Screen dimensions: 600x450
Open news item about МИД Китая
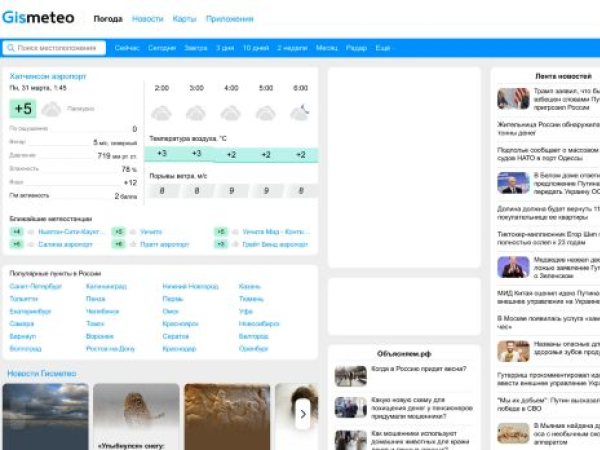click(548, 297)
